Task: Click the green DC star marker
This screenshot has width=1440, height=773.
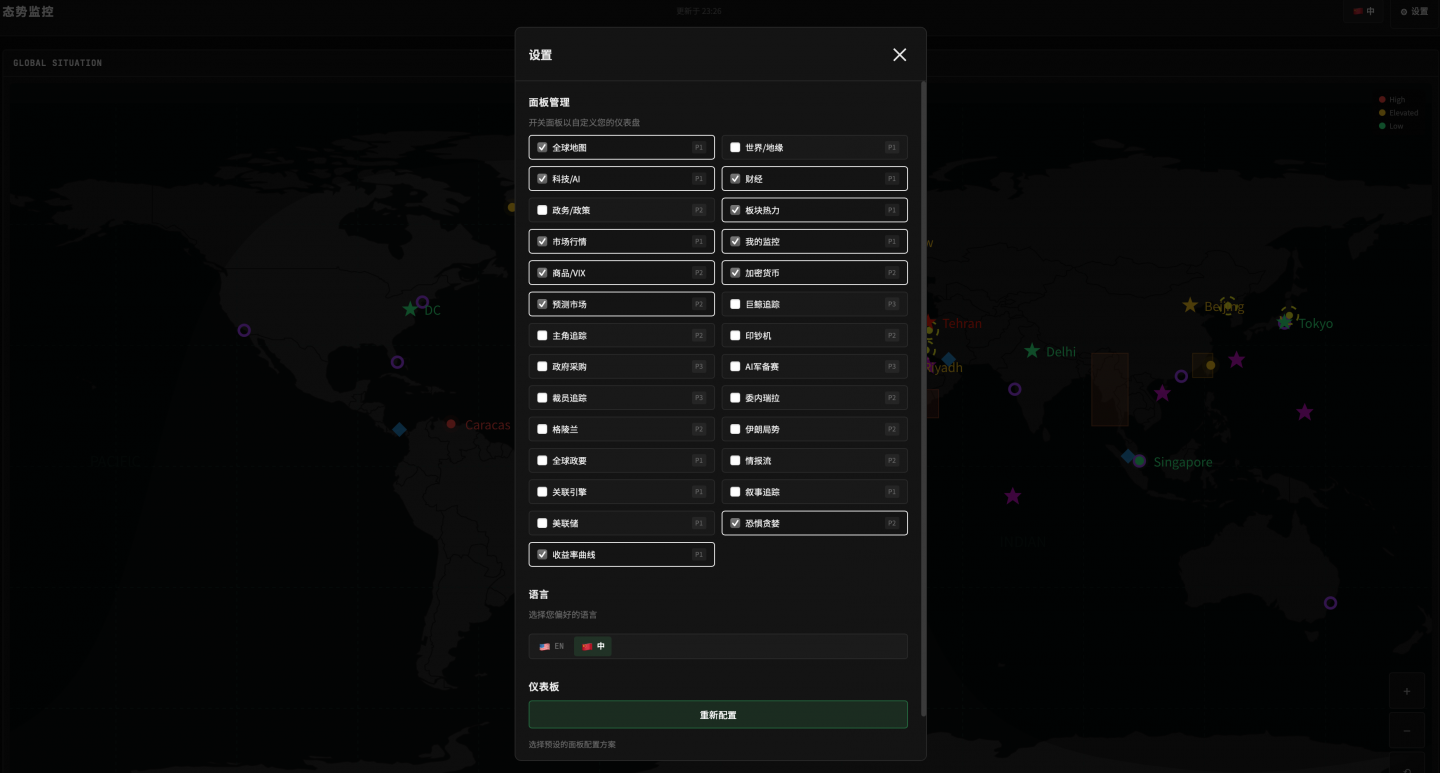Action: click(410, 310)
